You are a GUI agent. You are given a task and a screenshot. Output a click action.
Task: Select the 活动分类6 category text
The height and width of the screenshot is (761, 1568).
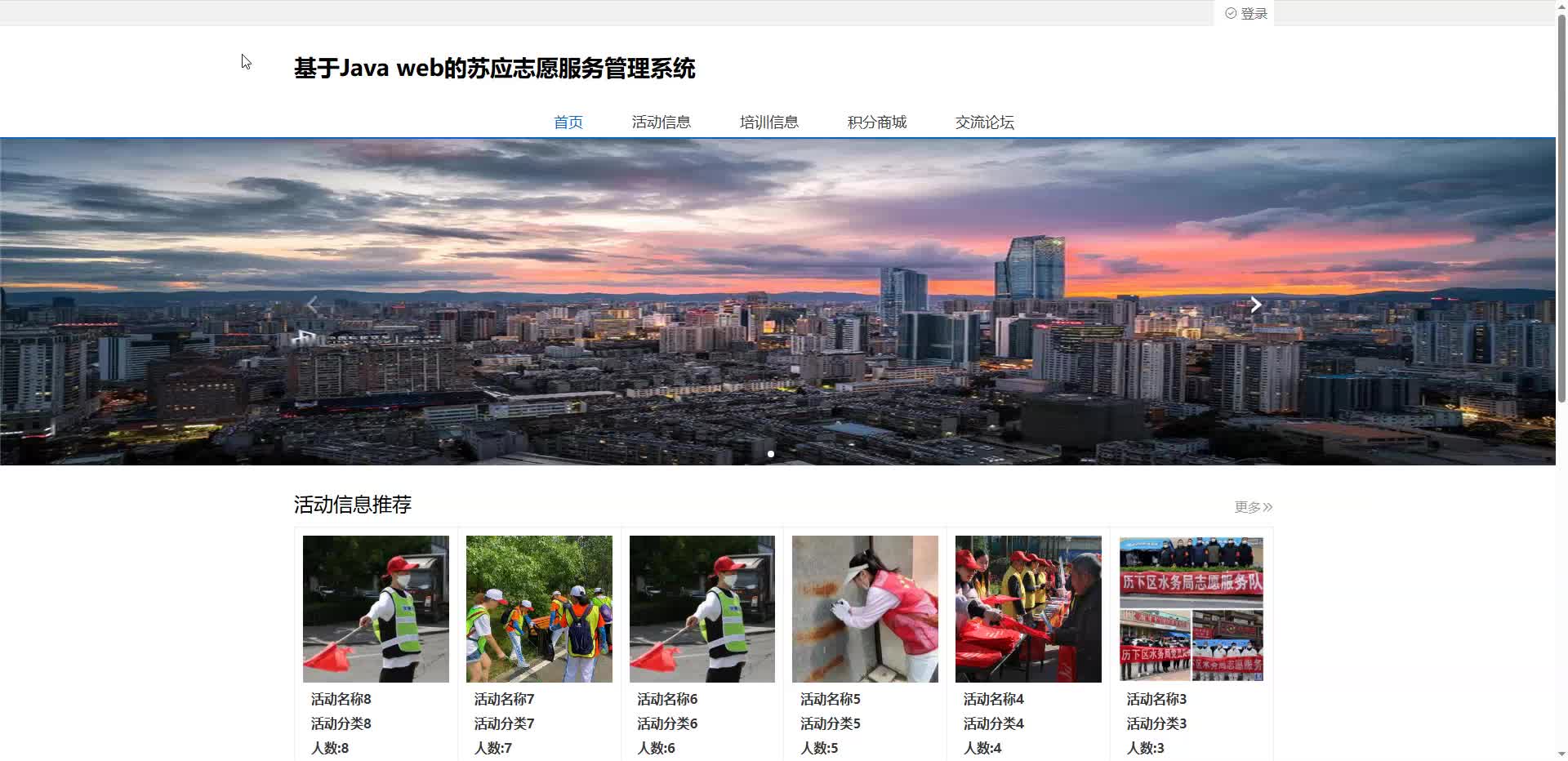tap(667, 723)
